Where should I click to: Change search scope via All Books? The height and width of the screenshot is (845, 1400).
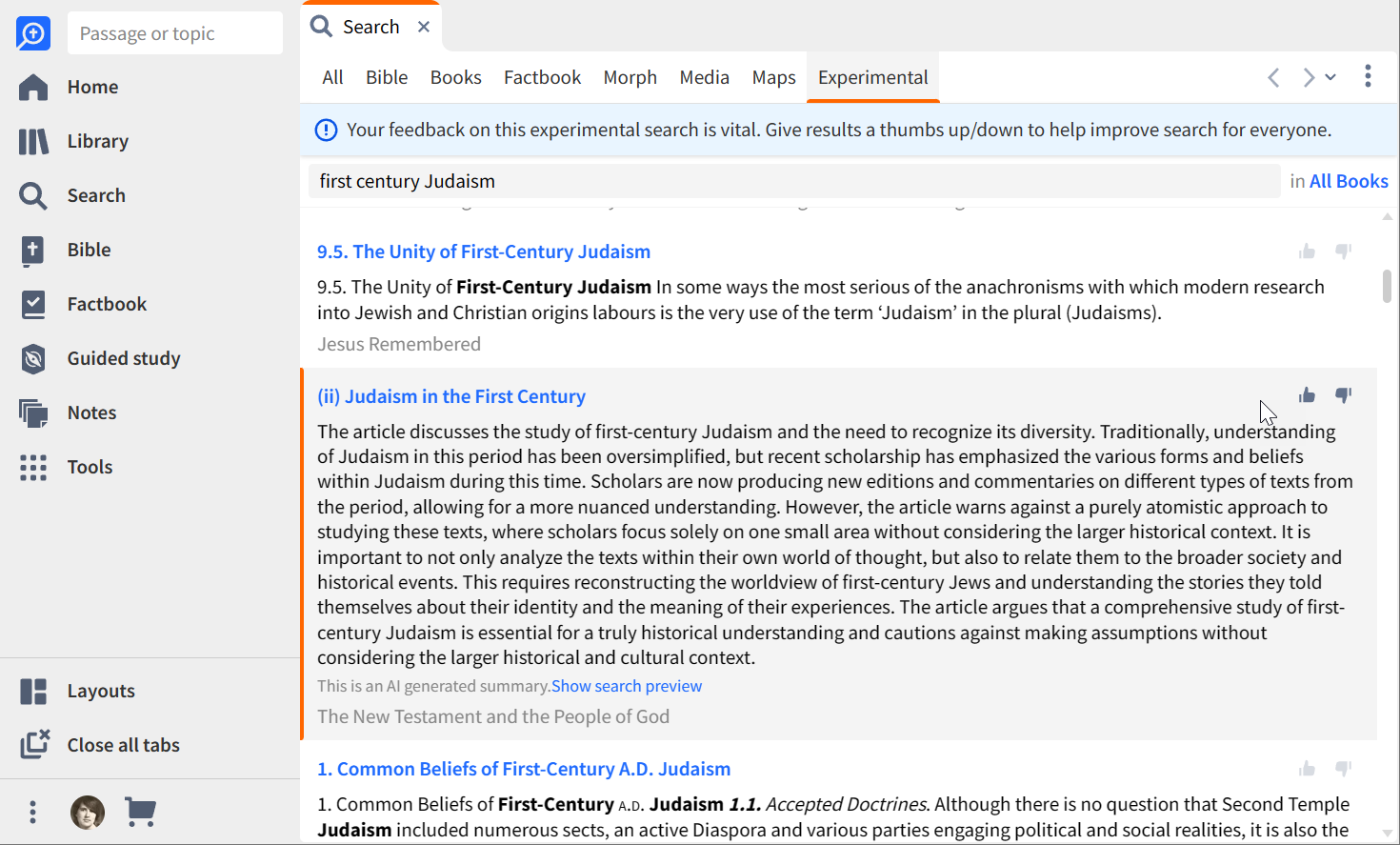coord(1349,181)
